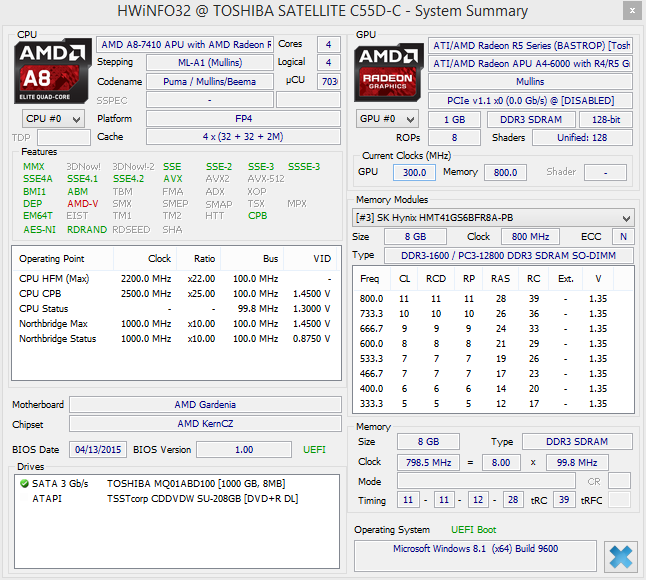Viewport: 646px width, 580px height.
Task: Select the 666.7 frequency timing row
Action: 493,329
